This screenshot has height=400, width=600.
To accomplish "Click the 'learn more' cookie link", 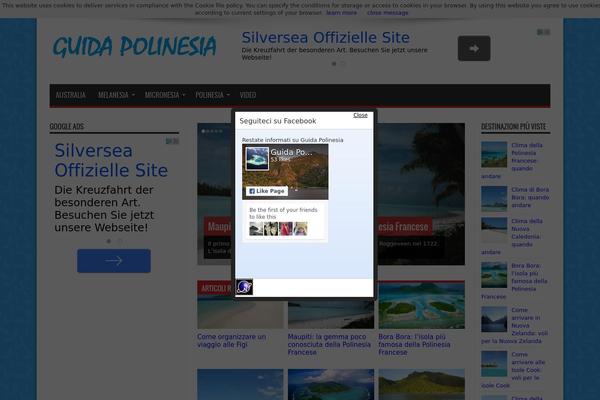I will 341,13.
